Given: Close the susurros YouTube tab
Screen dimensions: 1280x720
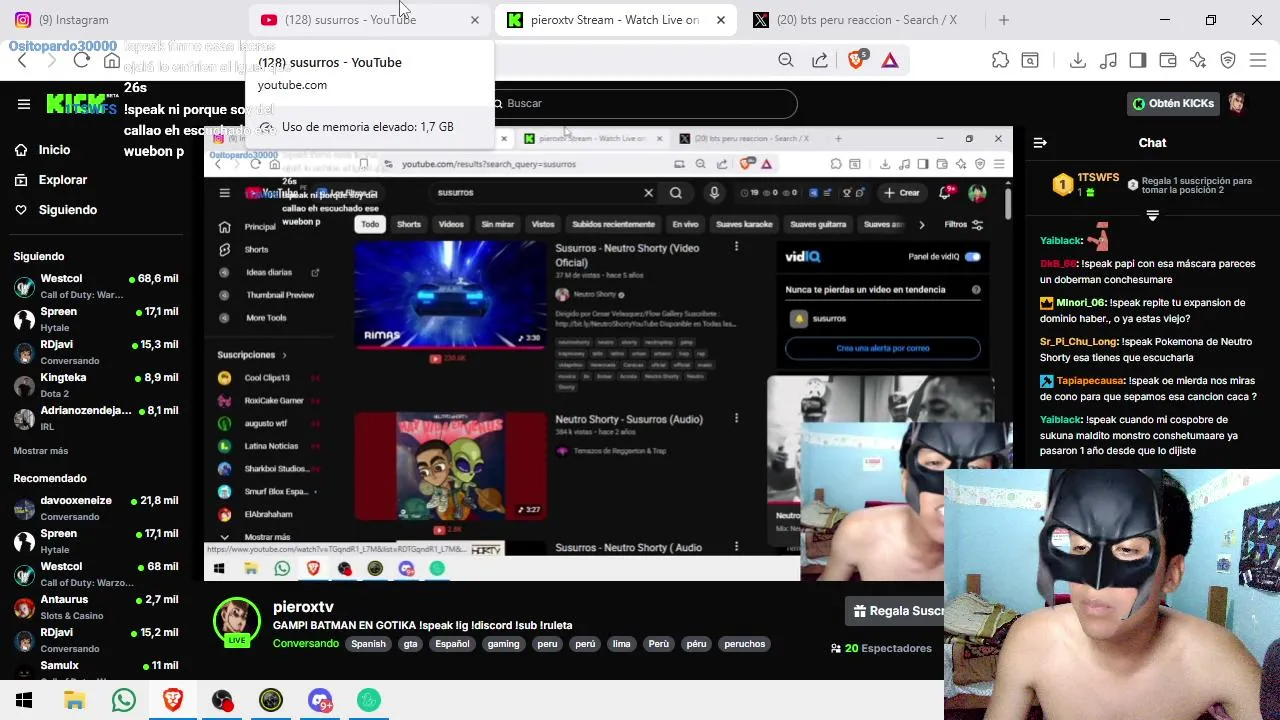Looking at the screenshot, I should pos(475,19).
